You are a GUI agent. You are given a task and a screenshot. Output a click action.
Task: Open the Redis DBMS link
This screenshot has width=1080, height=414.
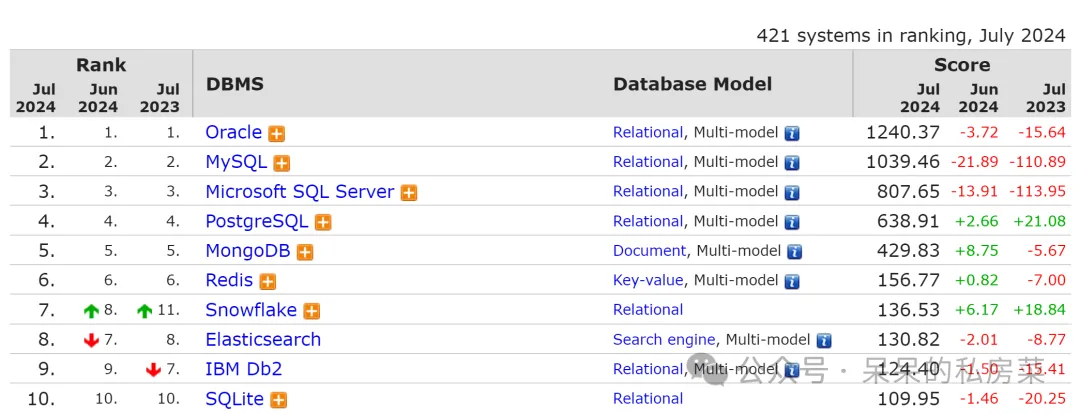pyautogui.click(x=229, y=280)
